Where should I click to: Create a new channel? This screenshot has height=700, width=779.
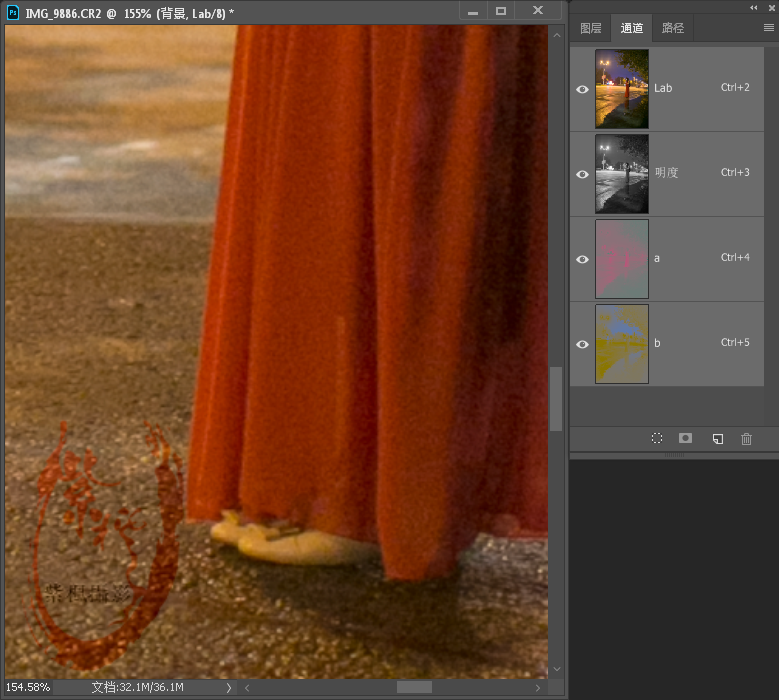coord(717,439)
